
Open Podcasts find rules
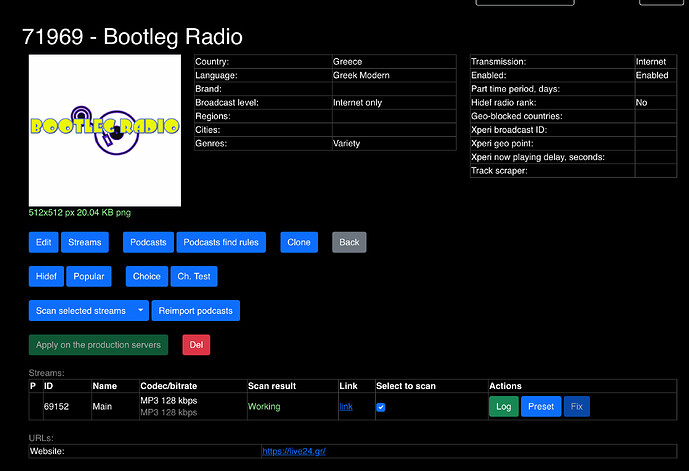click(x=221, y=242)
